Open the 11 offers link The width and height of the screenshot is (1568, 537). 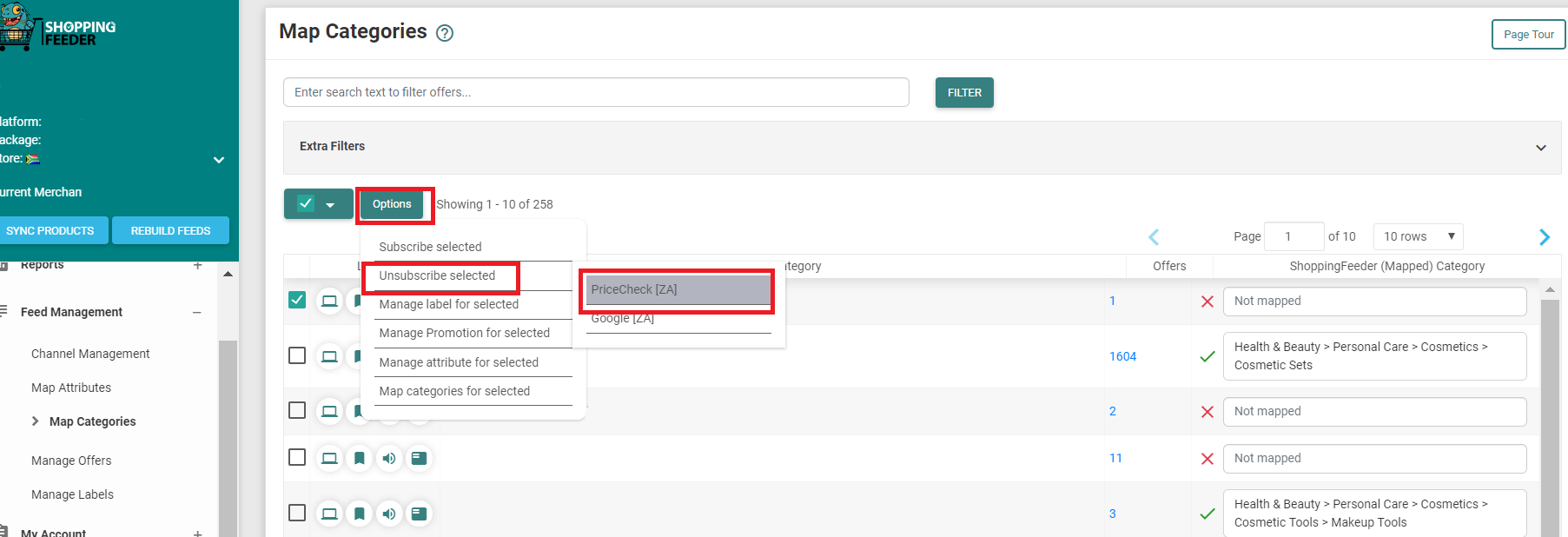1115,458
